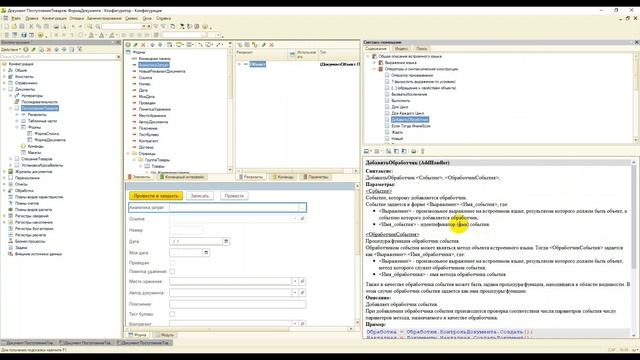Click the save icon in main toolbar
Image resolution: width=640 pixels, height=360 pixels.
click(x=22, y=26)
